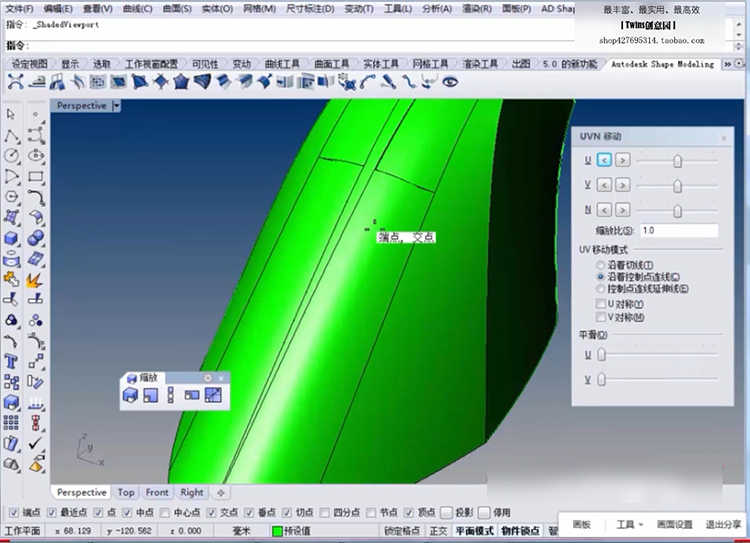This screenshot has height=543, width=750.
Task: Select the Box solid tool in left toolbar
Action: pos(11,238)
